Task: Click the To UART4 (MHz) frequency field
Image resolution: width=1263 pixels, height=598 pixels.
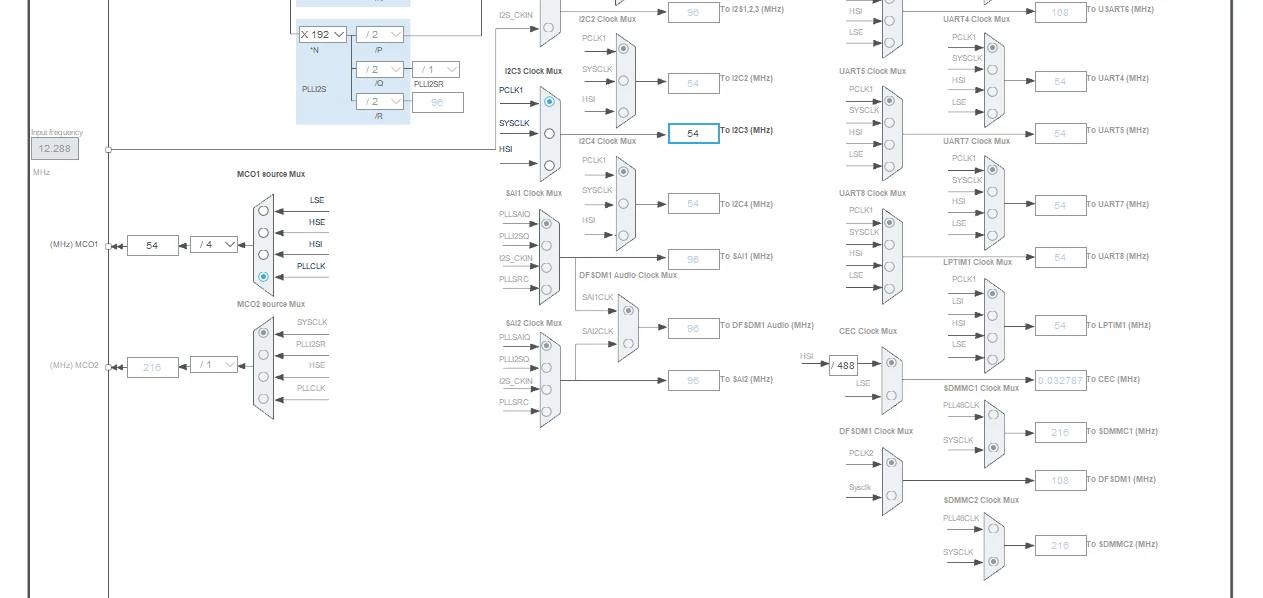Action: (x=1061, y=82)
